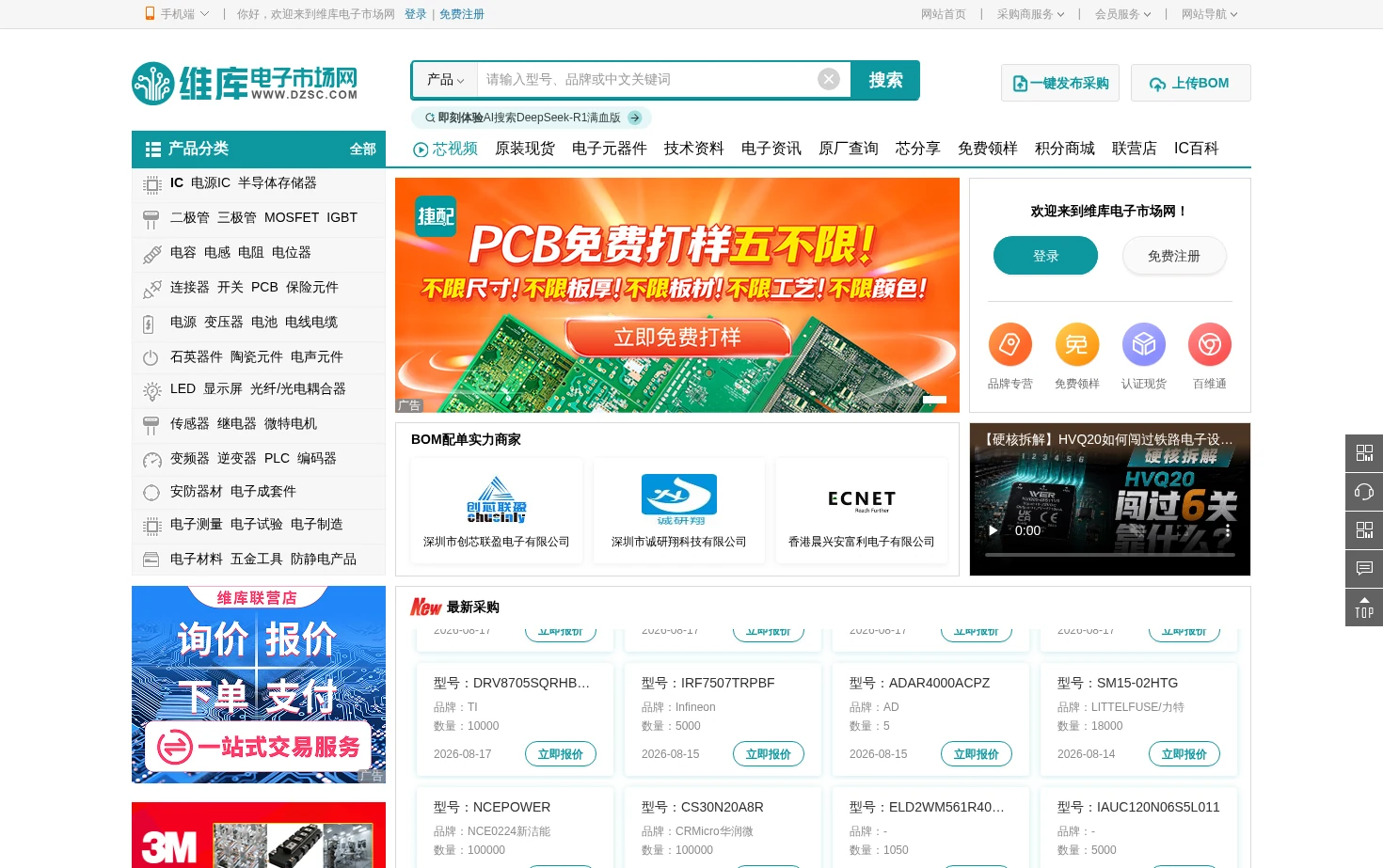Open the 电子元器件 nav tab
The height and width of the screenshot is (868, 1383).
pos(610,149)
